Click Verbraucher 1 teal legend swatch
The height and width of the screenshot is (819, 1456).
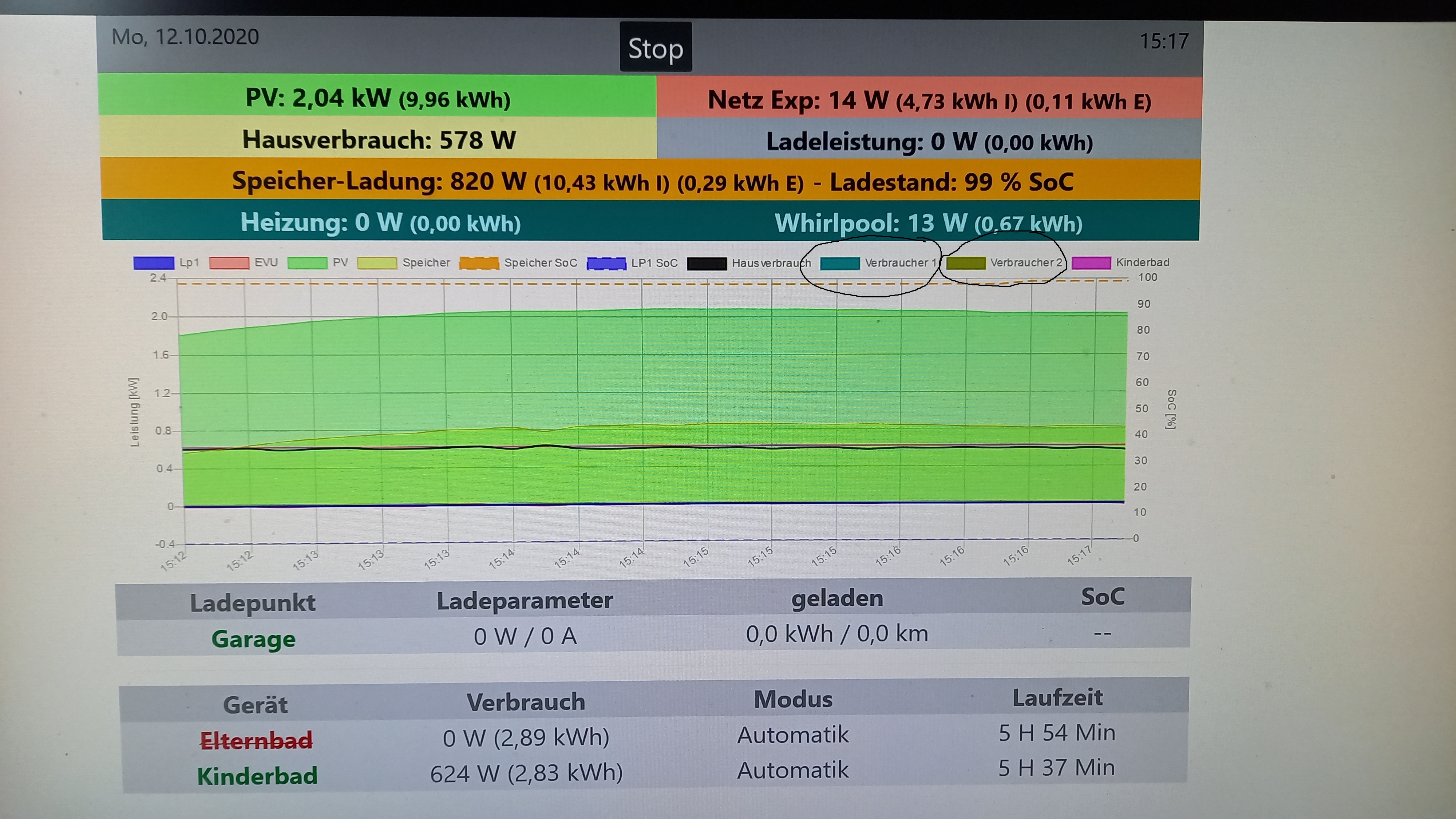coord(840,264)
